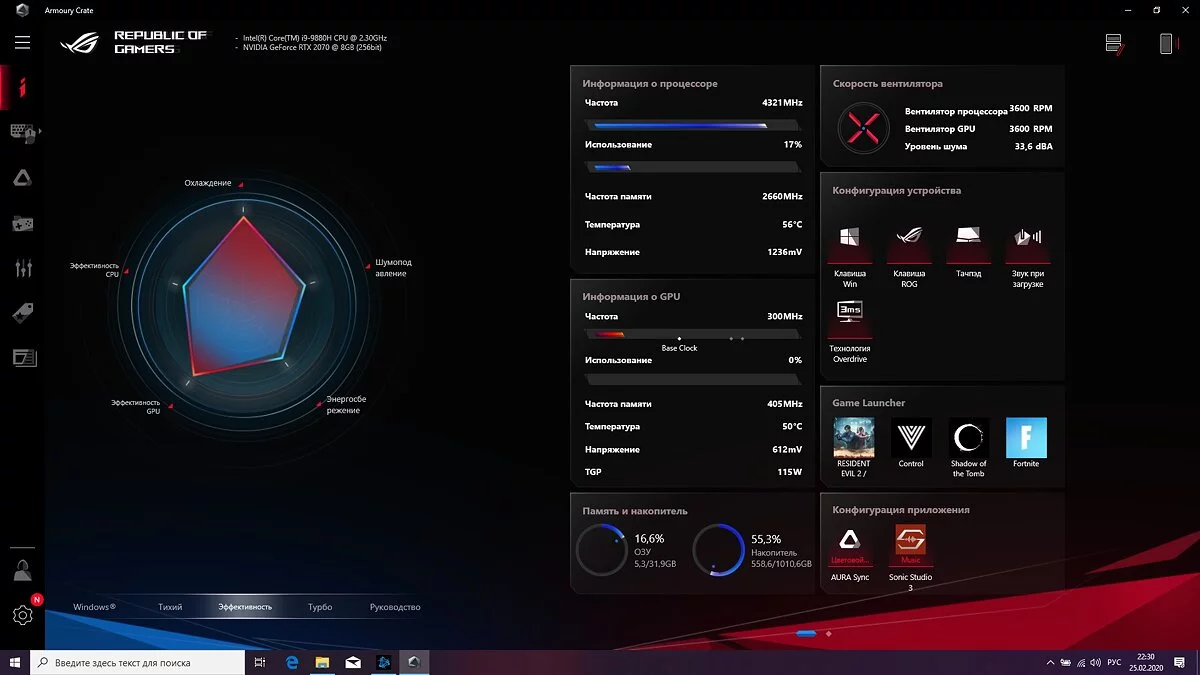Image resolution: width=1200 pixels, height=675 pixels.
Task: Click the Эффективность GPU chart label
Action: 135,406
